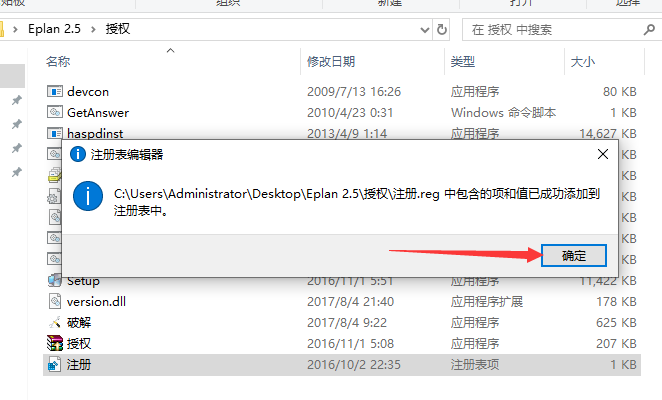Select the devcon application icon
This screenshot has width=662, height=400.
click(54, 91)
